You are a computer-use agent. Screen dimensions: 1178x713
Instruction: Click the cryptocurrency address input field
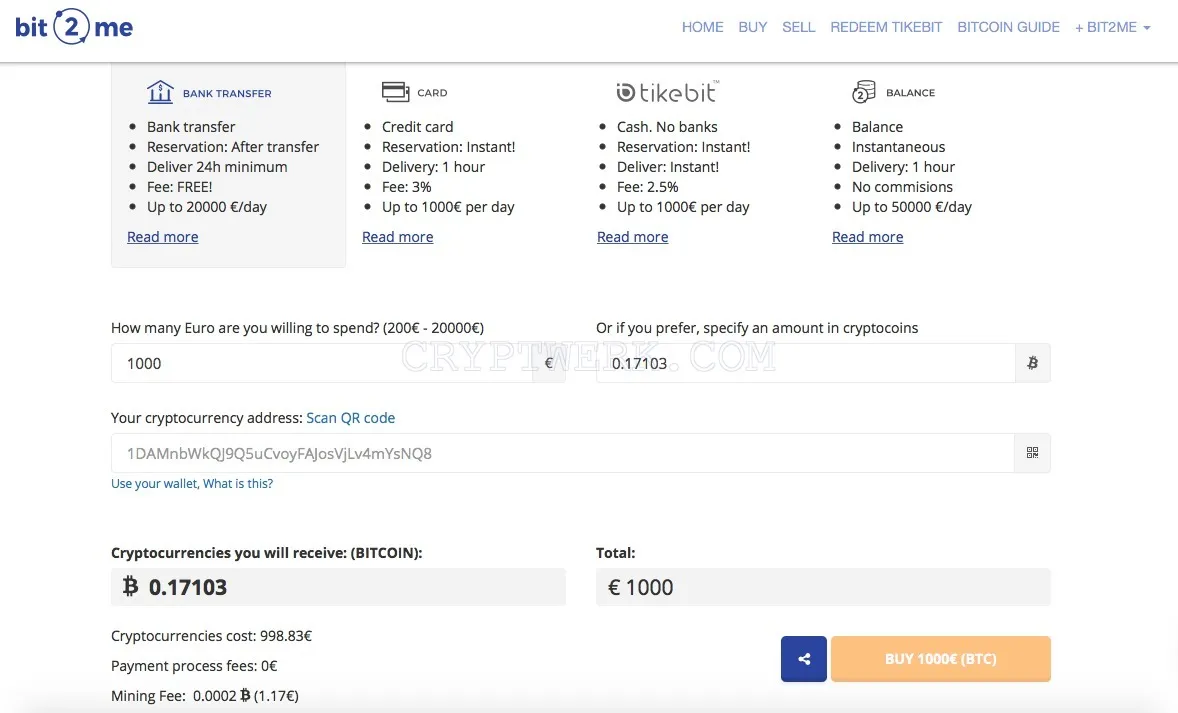click(x=563, y=453)
